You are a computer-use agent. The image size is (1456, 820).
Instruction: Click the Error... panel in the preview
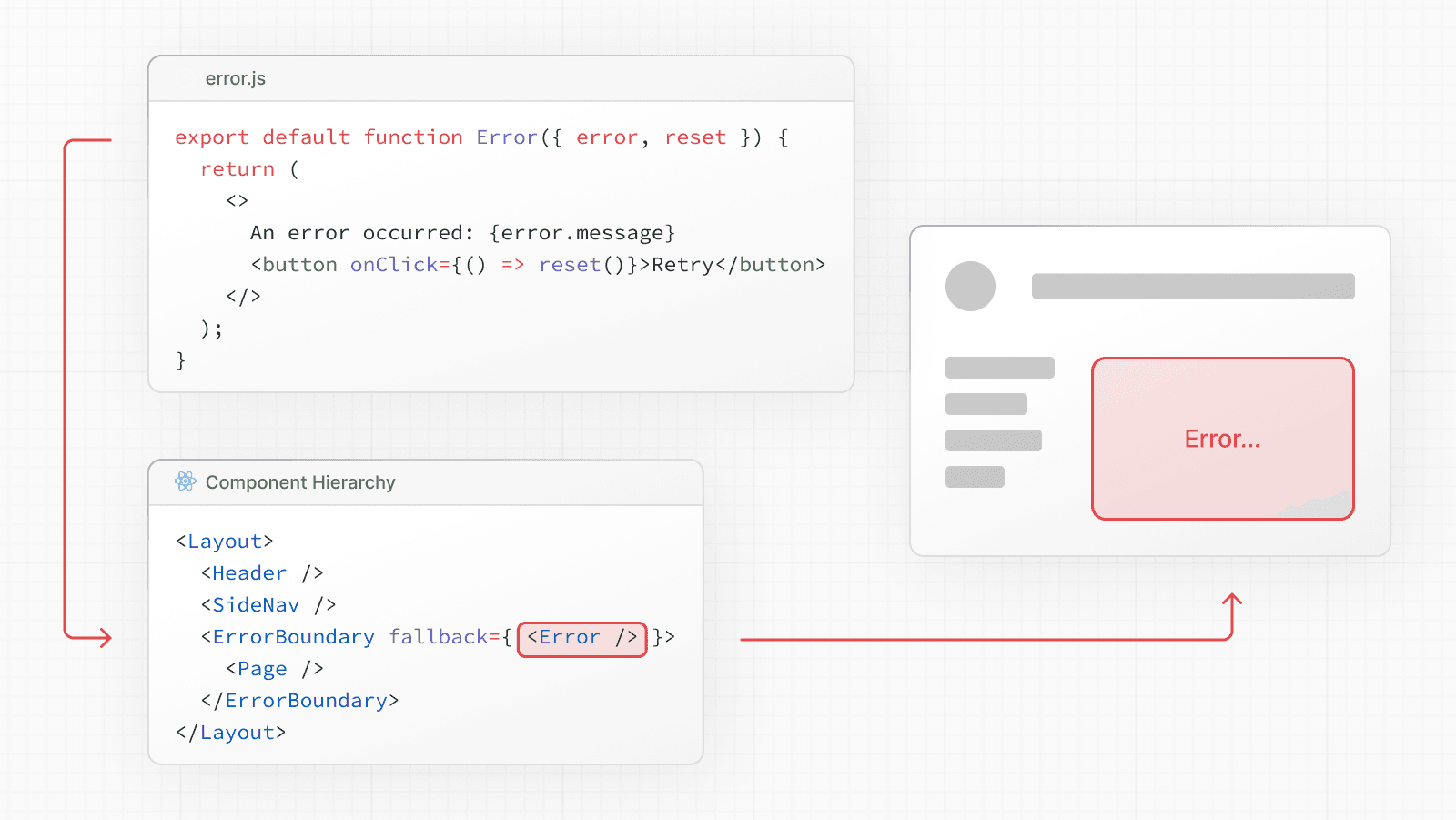pos(1222,439)
